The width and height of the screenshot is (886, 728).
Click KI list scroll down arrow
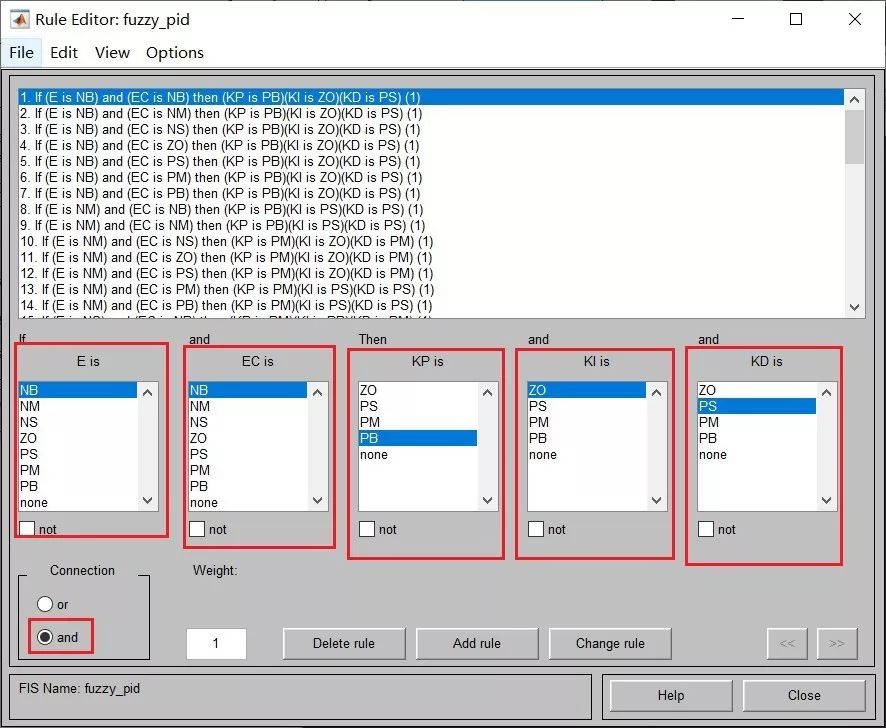tap(657, 500)
